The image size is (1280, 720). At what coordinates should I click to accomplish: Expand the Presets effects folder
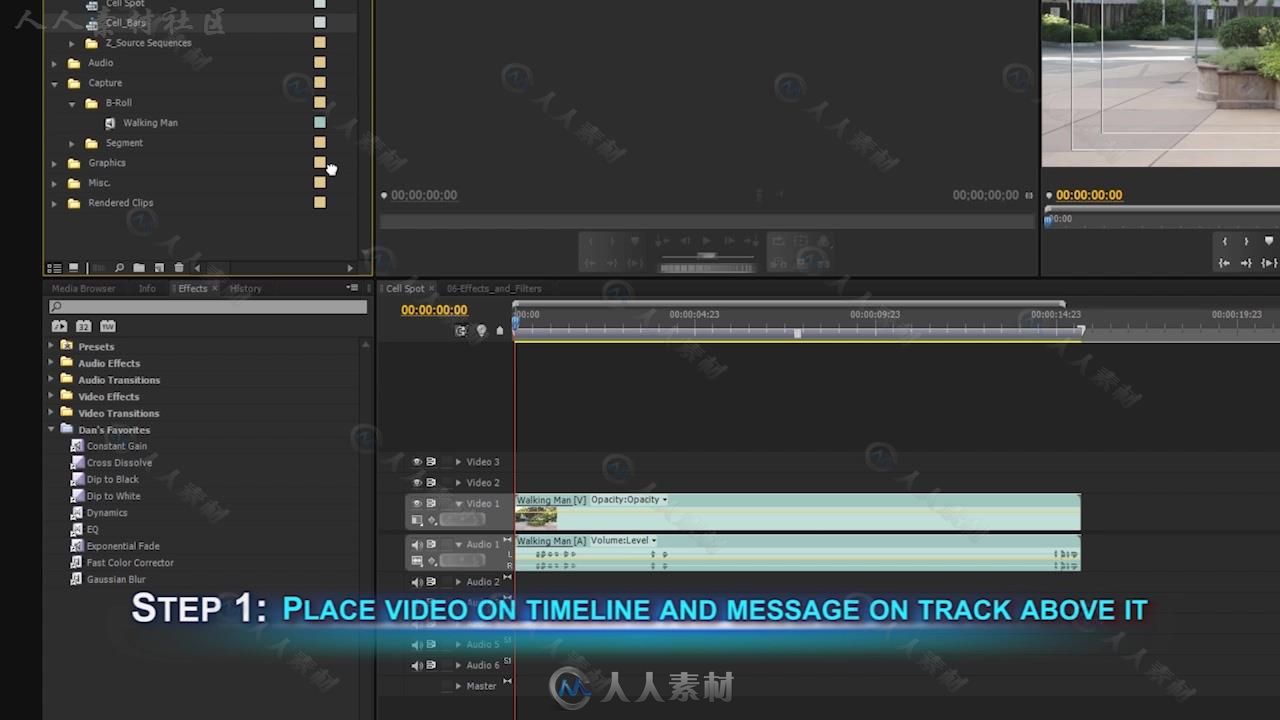point(51,346)
